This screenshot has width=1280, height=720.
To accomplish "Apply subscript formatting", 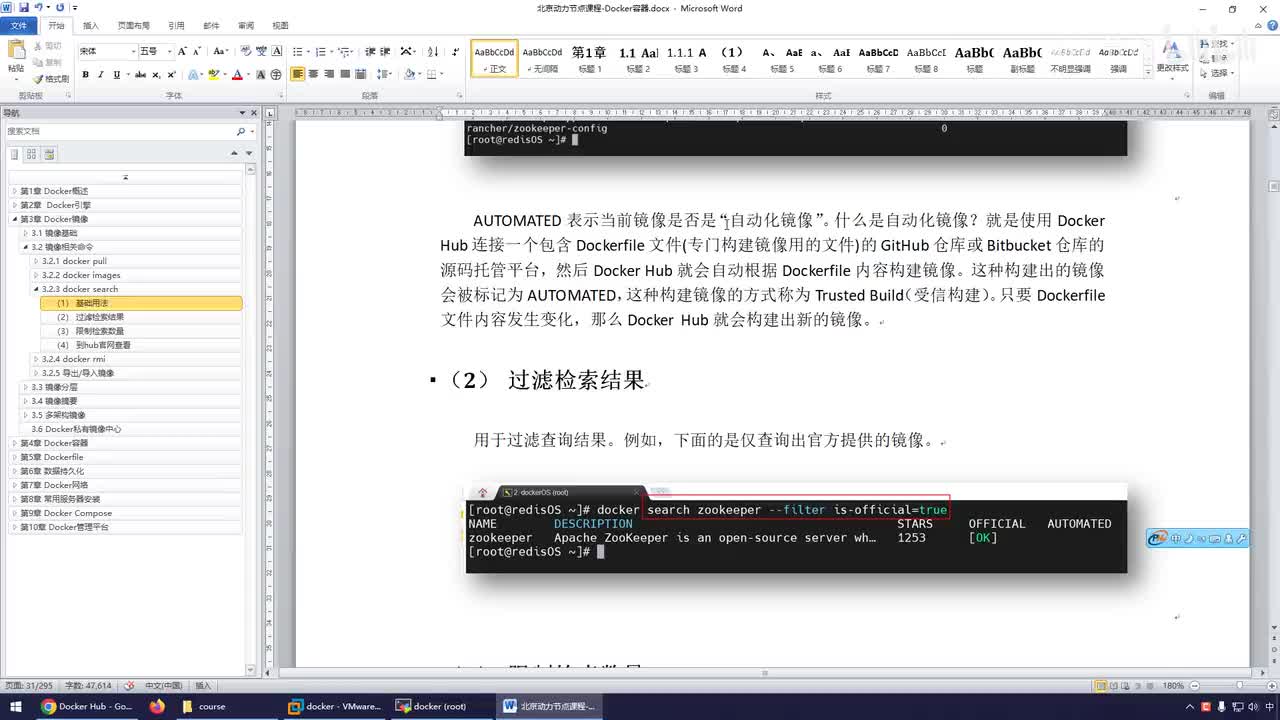I will [x=156, y=75].
